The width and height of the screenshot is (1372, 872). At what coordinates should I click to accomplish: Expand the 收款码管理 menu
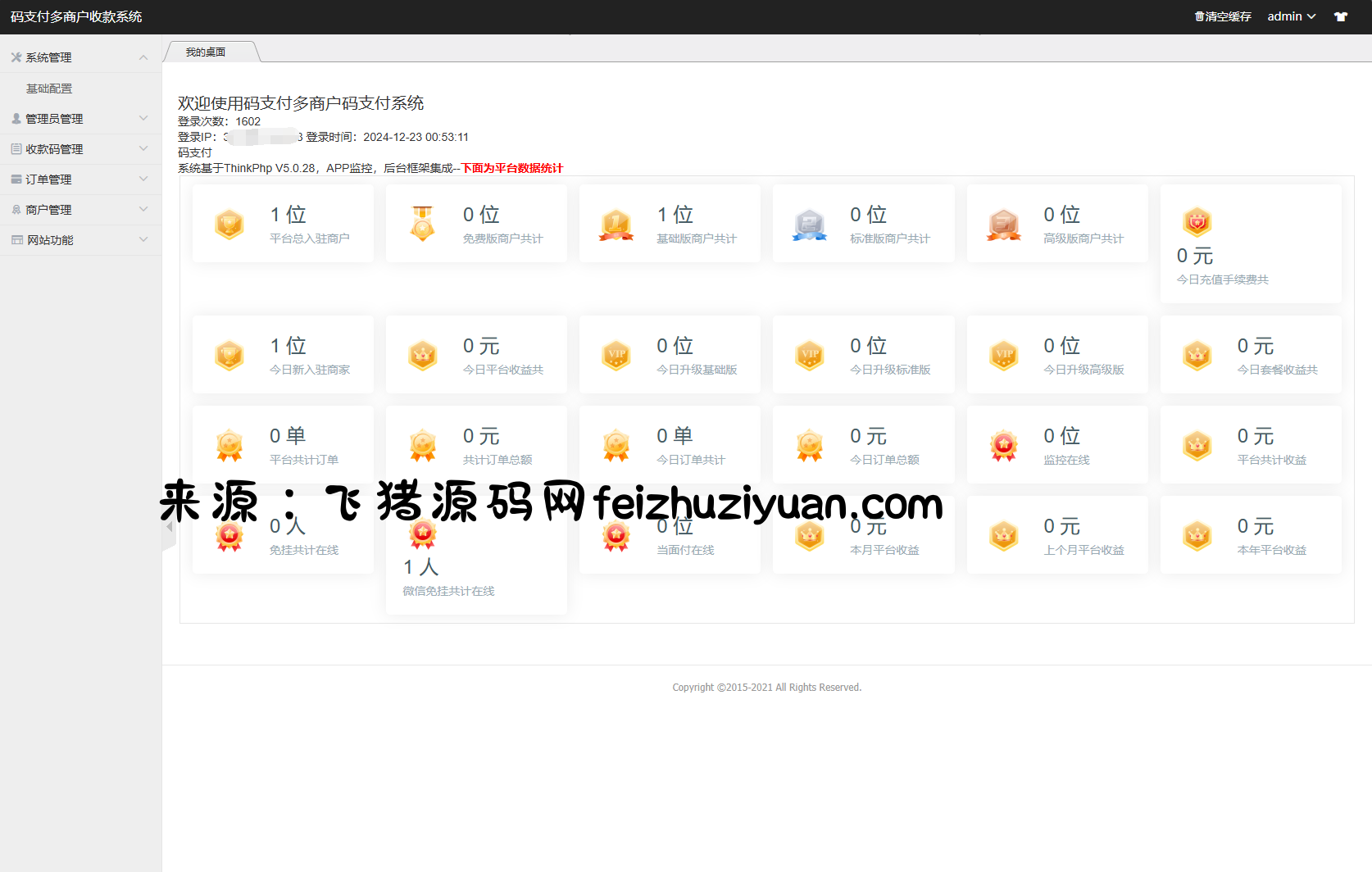[80, 149]
